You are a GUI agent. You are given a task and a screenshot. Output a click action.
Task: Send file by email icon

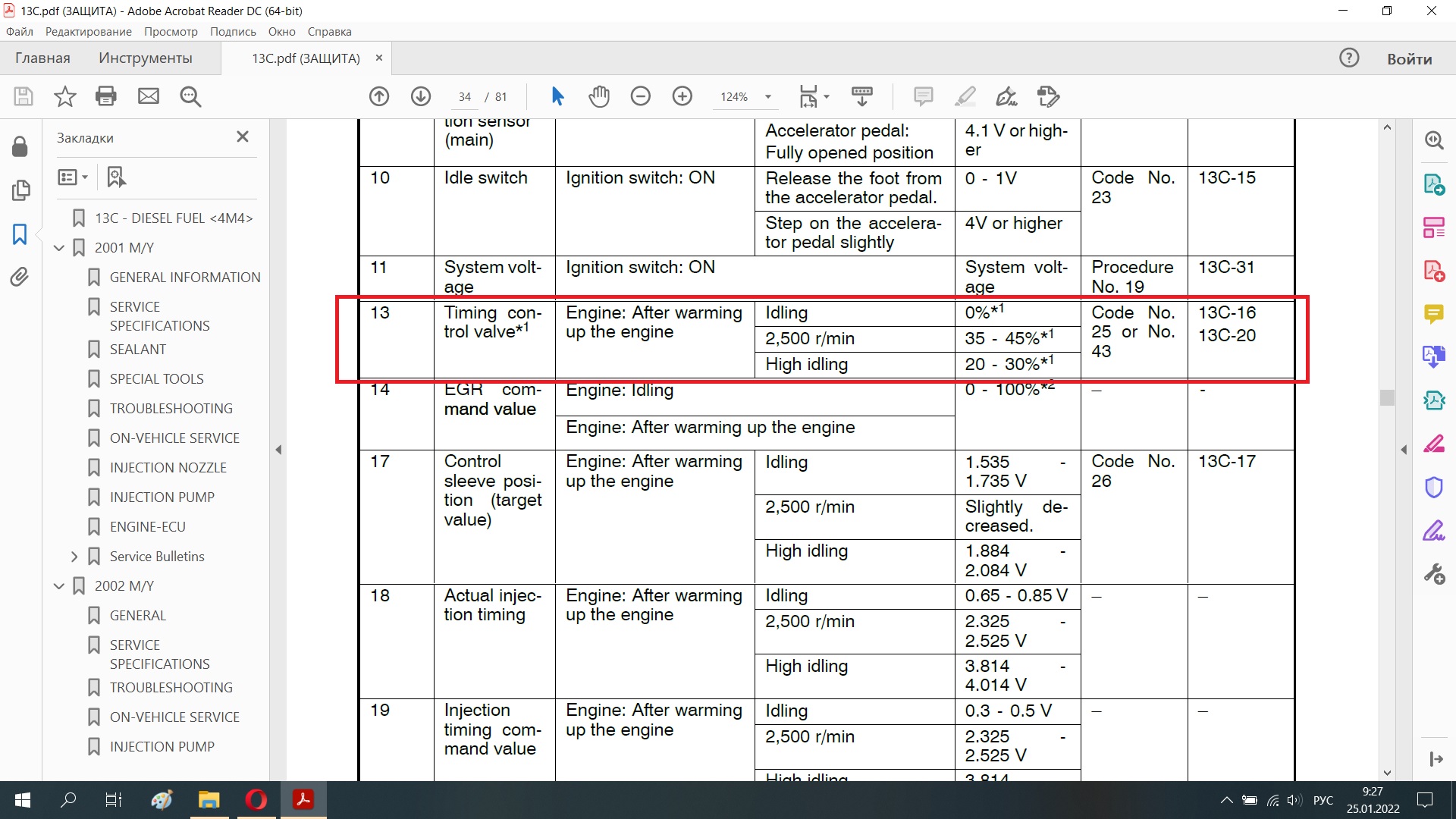[149, 96]
